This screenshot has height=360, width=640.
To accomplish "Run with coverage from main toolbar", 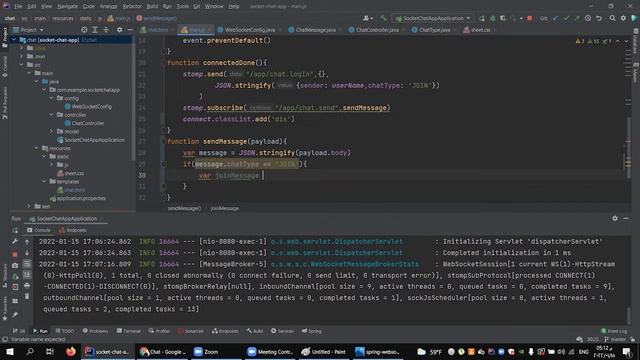I will click(503, 18).
